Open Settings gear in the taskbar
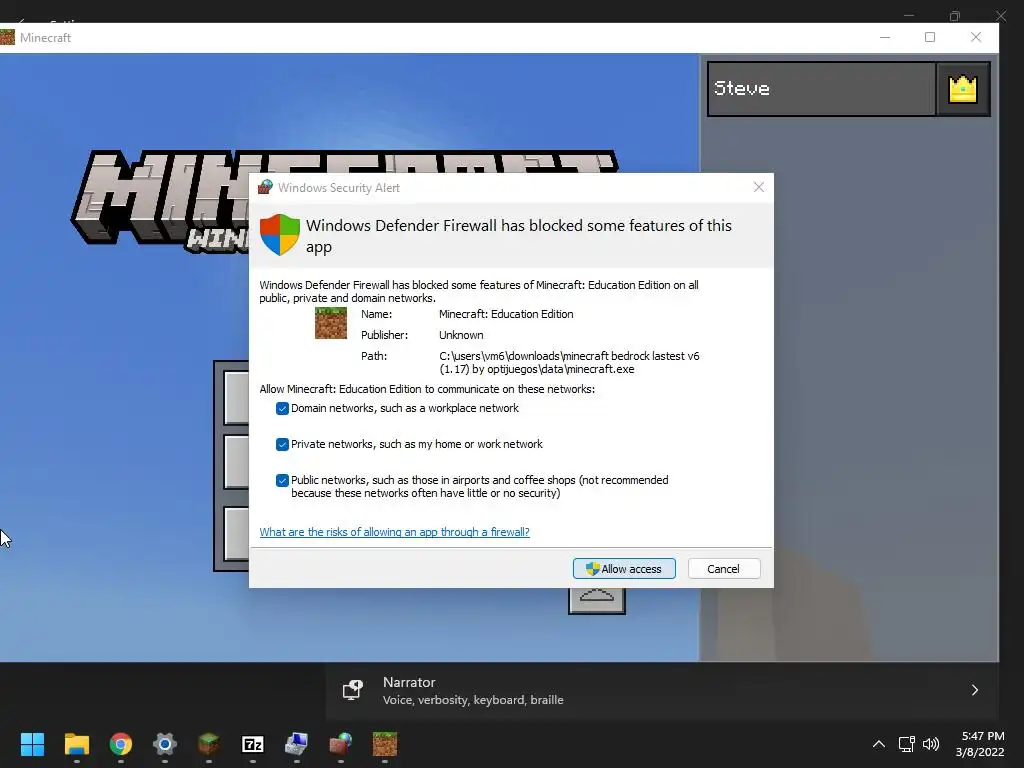Image resolution: width=1024 pixels, height=768 pixels. 165,744
